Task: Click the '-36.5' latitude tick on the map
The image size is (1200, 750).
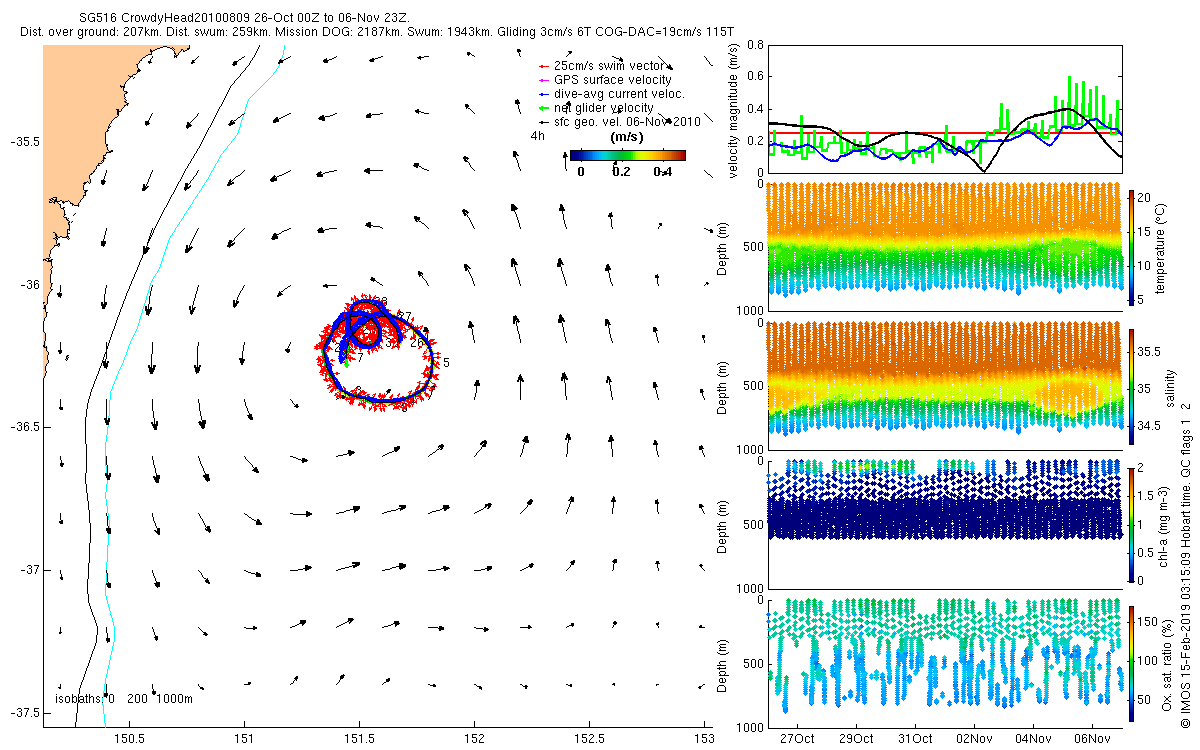Action: click(23, 427)
